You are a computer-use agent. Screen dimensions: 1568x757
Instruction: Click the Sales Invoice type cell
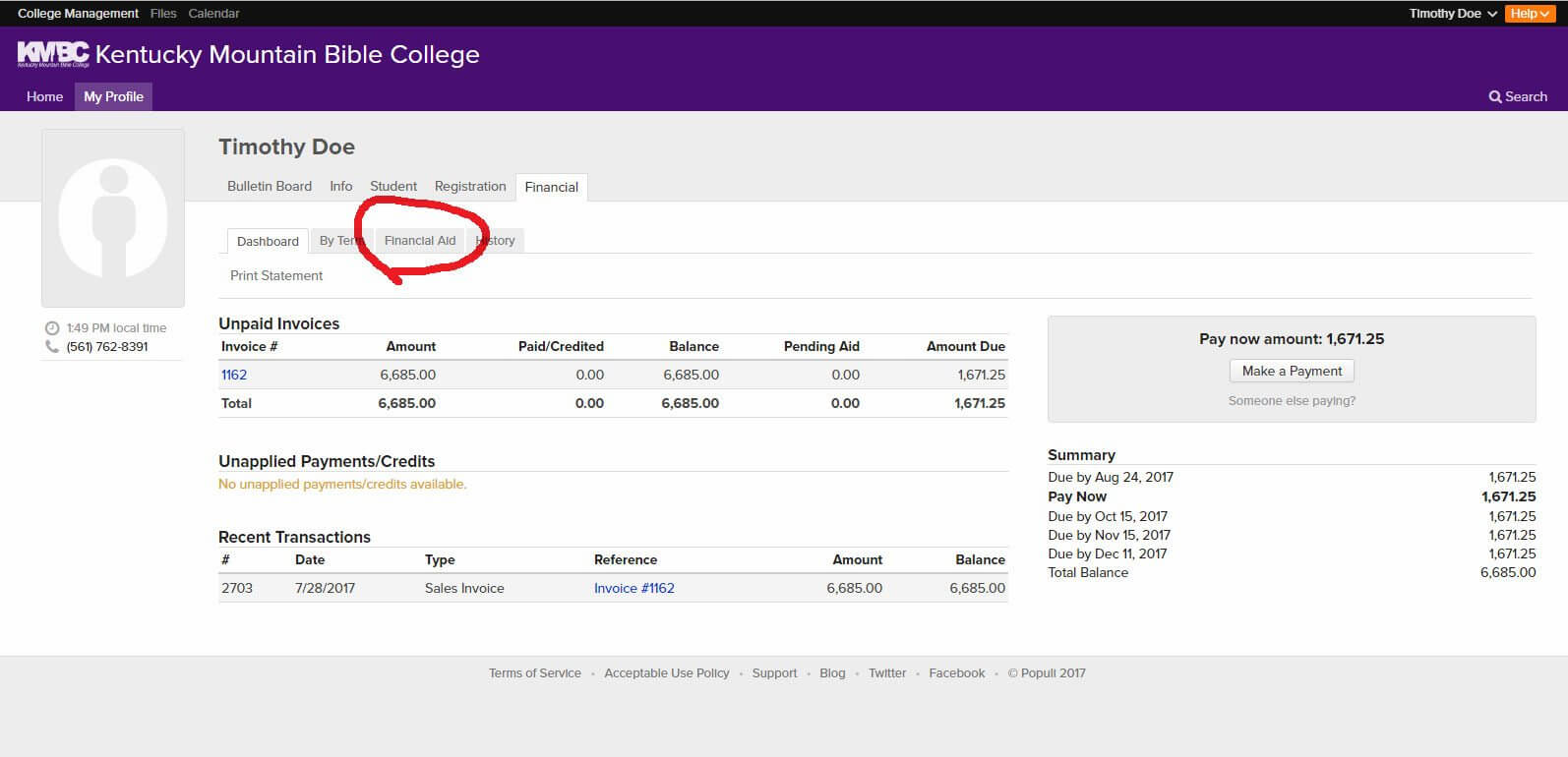[x=464, y=588]
